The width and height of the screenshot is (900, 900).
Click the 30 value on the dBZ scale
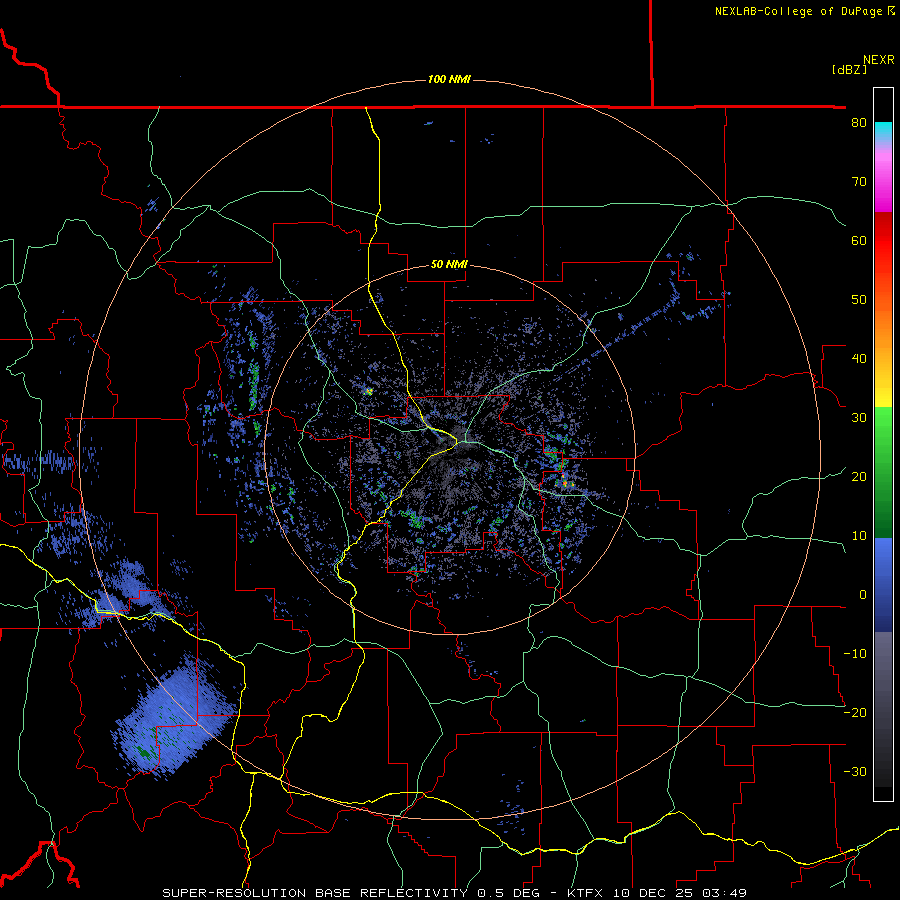859,418
